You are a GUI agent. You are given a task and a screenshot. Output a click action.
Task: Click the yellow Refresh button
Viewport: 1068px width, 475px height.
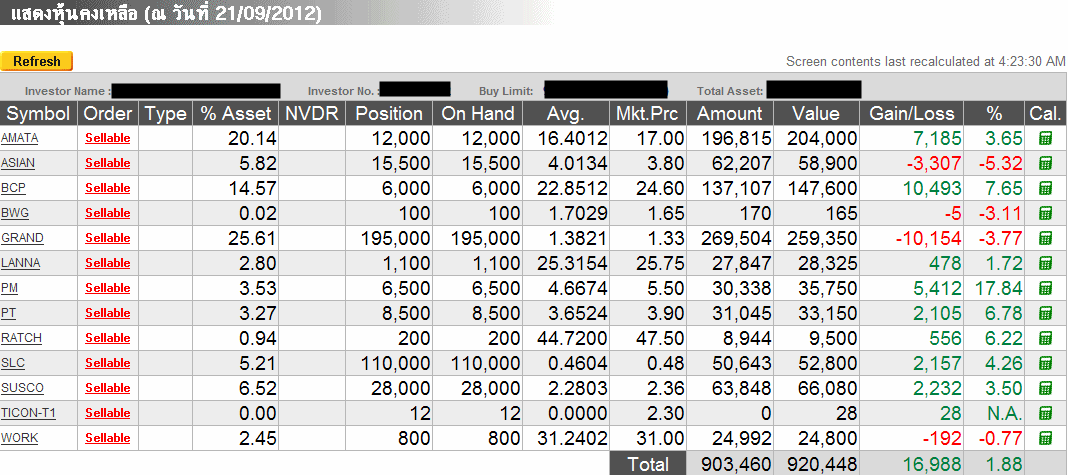pyautogui.click(x=37, y=61)
